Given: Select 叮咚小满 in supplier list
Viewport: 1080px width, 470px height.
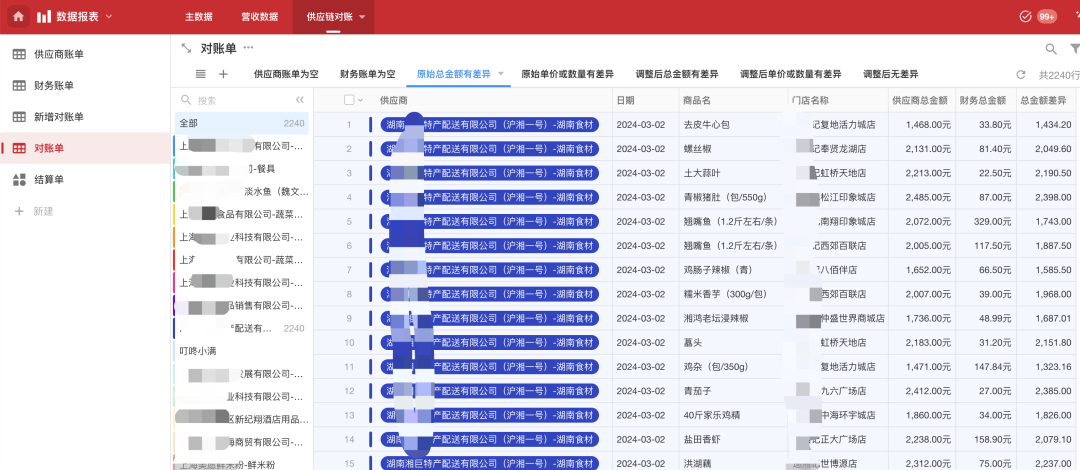Looking at the screenshot, I should click(241, 351).
